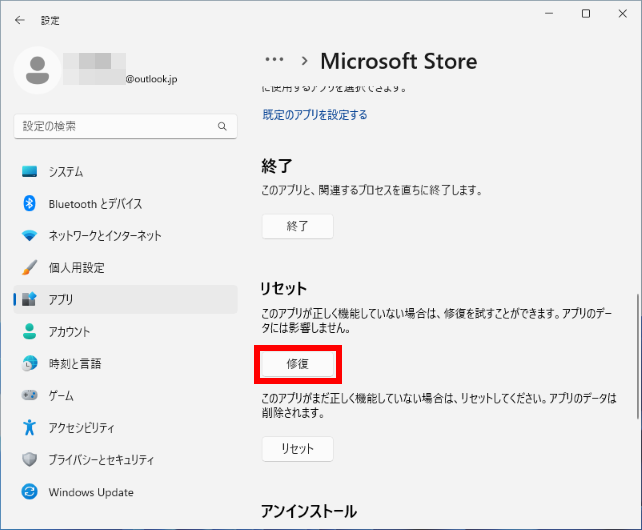Maximize the Settings window
This screenshot has width=642, height=530.
pos(586,14)
